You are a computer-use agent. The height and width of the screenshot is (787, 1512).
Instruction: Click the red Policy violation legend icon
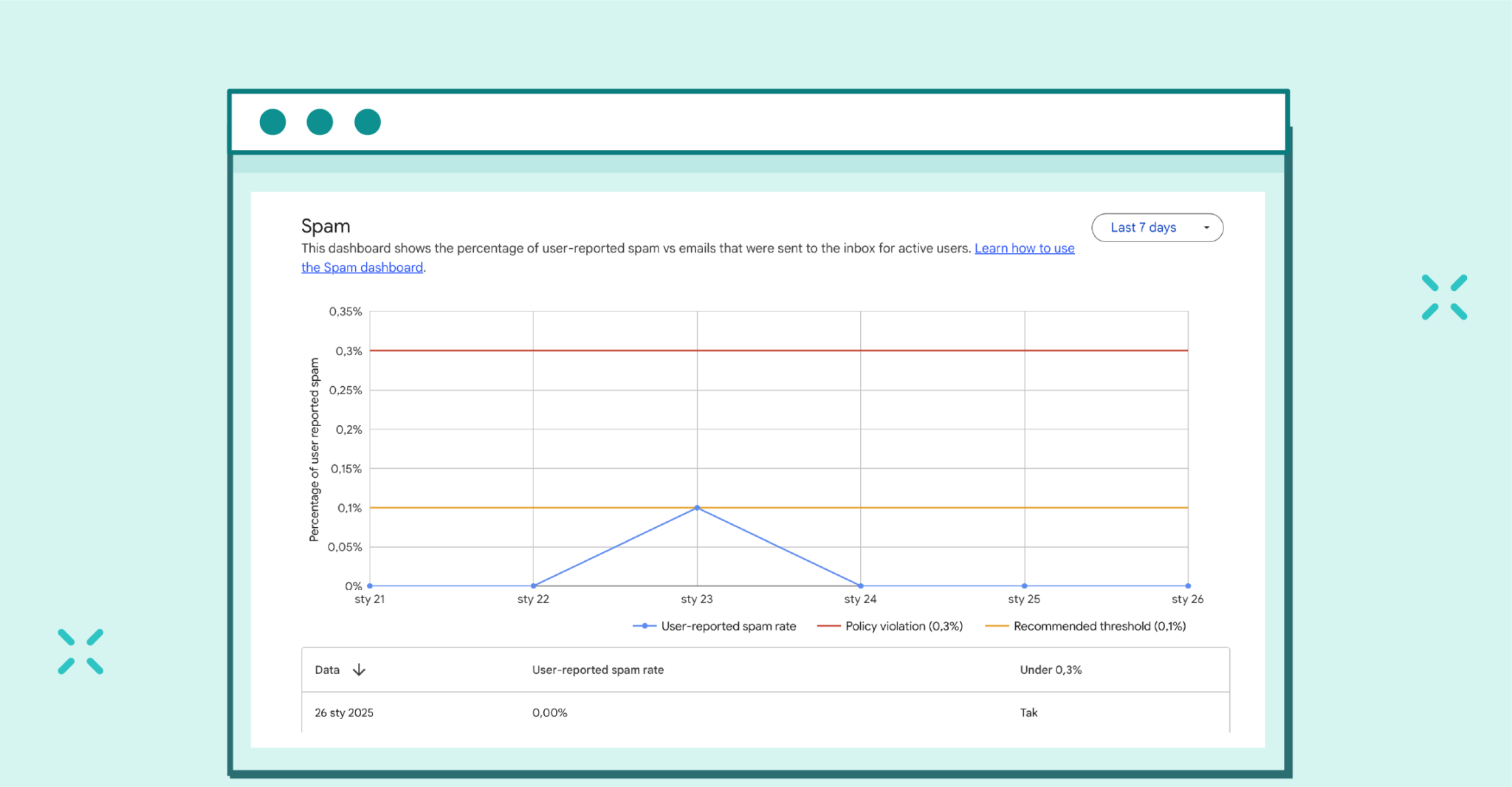[x=828, y=625]
